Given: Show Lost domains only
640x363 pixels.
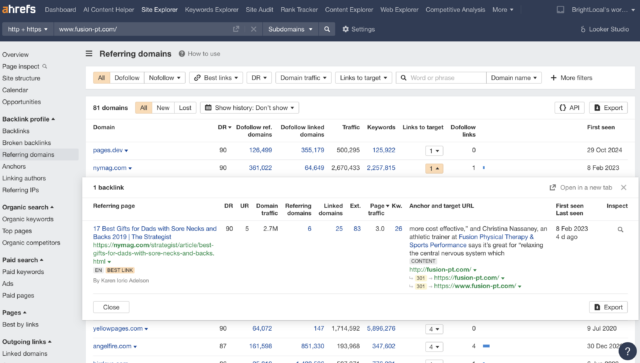Looking at the screenshot, I should 185,108.
